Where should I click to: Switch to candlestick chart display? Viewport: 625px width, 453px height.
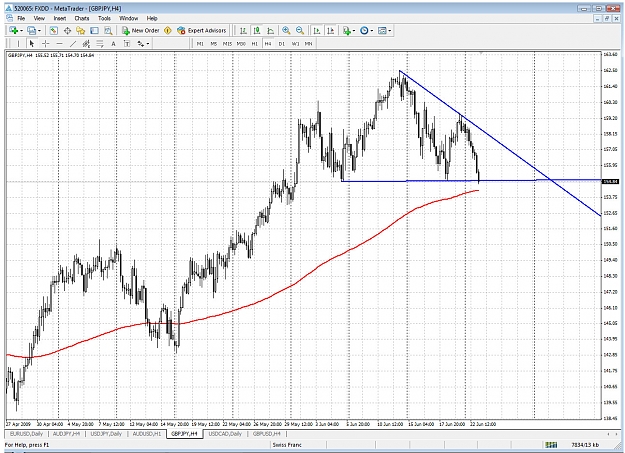[x=257, y=30]
